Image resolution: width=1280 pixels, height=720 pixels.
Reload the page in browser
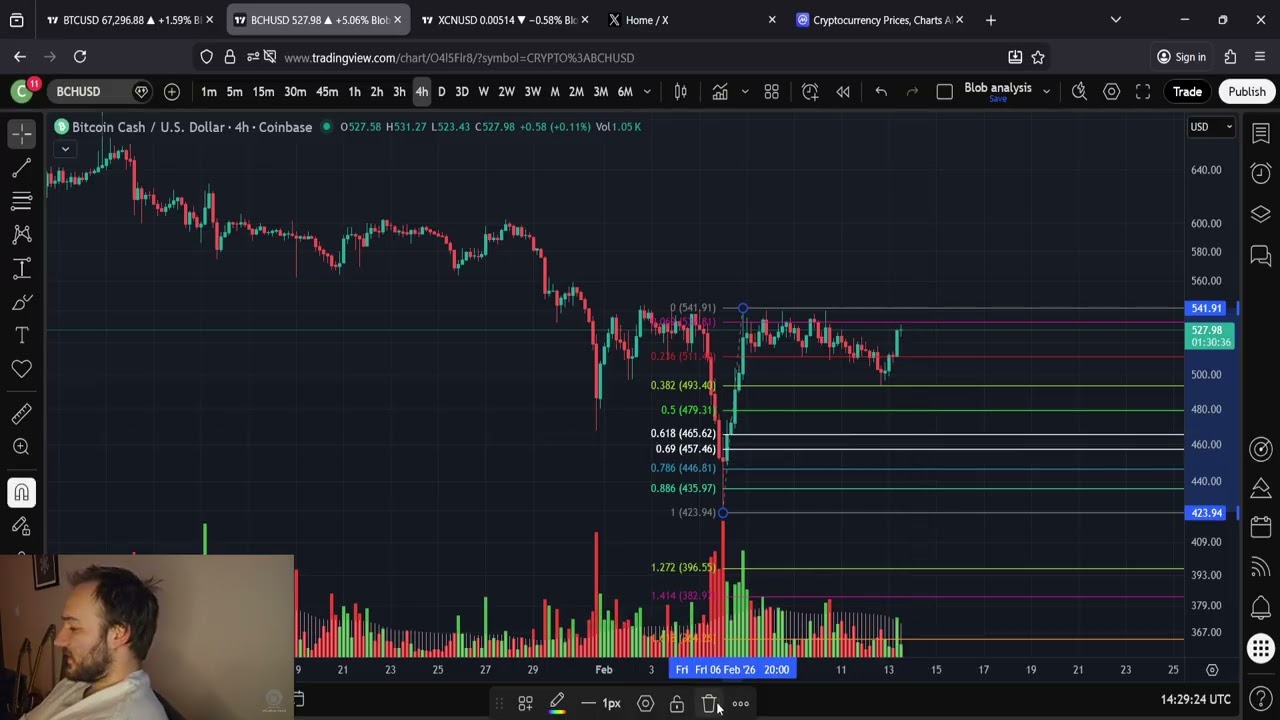coord(80,57)
